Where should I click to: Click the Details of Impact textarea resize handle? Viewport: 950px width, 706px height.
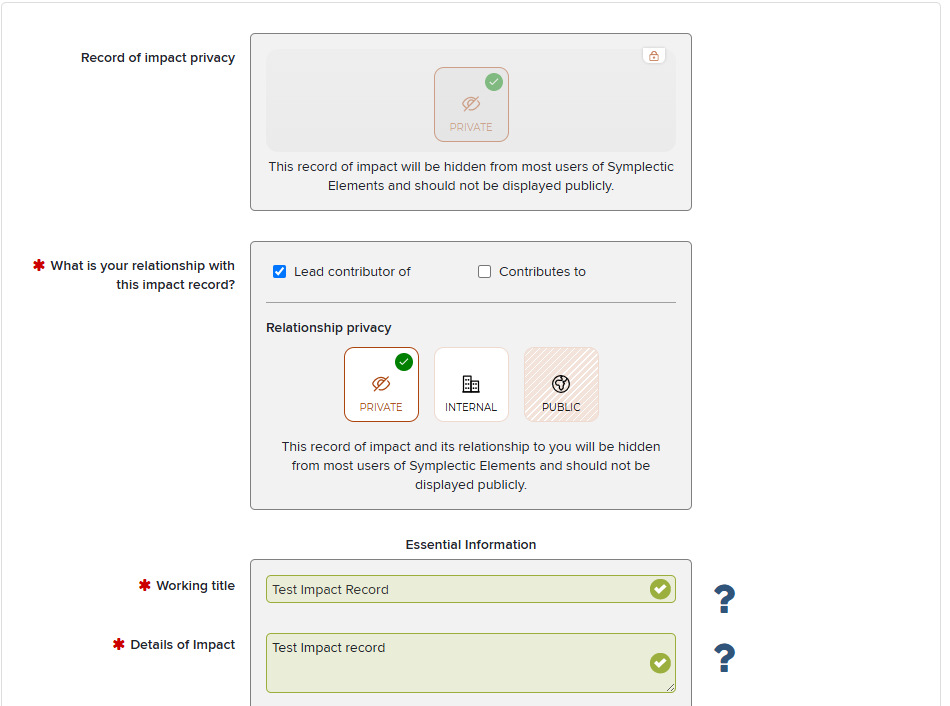671,688
